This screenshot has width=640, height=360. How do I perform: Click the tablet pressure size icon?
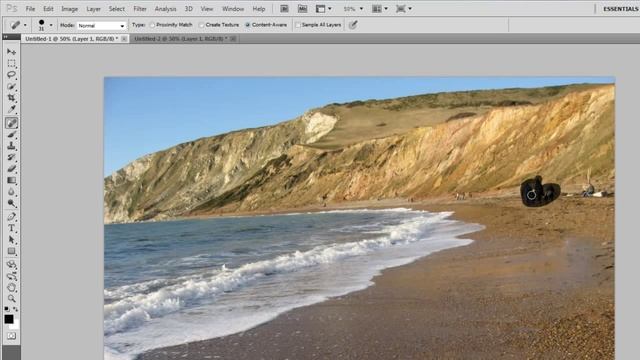(x=353, y=25)
